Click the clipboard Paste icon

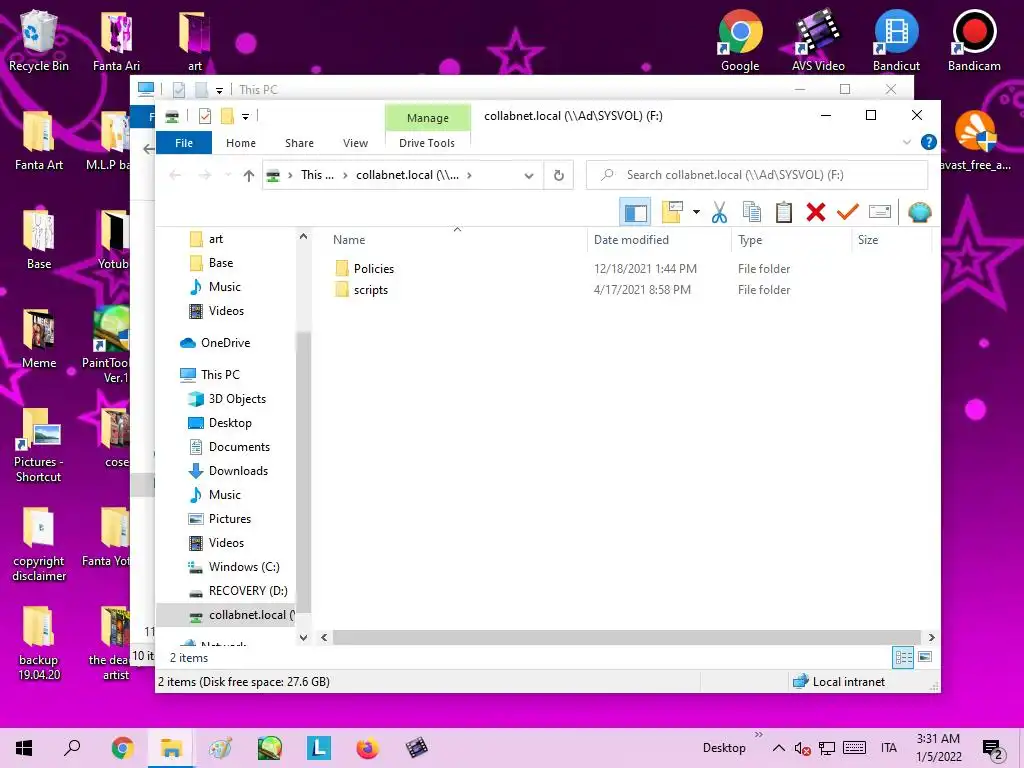click(x=784, y=212)
